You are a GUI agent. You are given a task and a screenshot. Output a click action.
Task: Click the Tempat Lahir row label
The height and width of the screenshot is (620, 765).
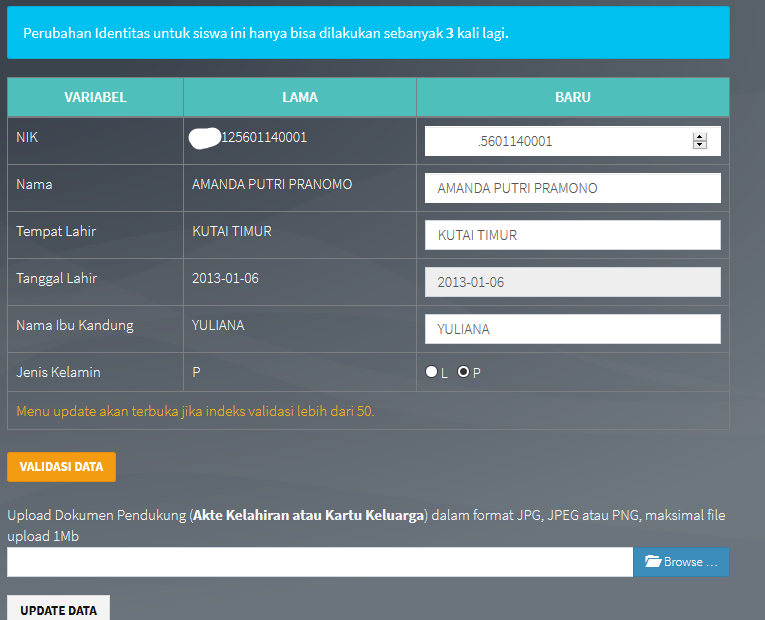56,231
